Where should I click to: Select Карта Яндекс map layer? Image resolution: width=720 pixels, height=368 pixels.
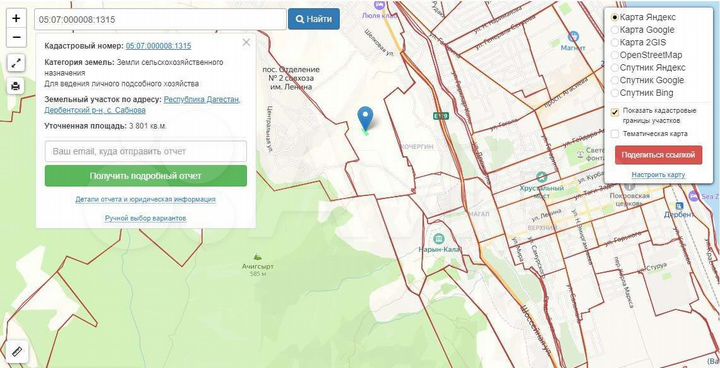coord(614,17)
